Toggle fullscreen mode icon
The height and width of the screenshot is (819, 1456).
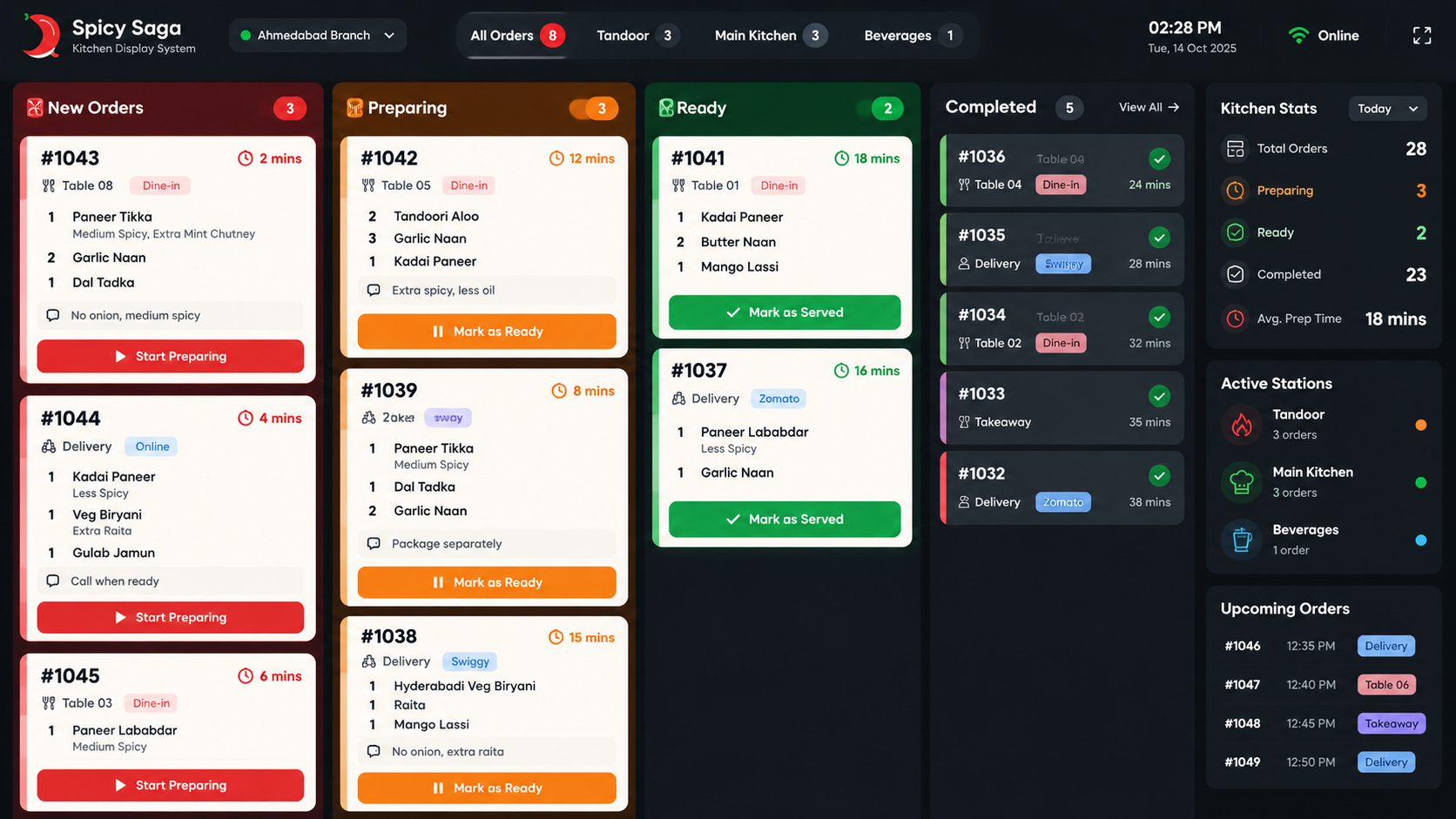pos(1421,36)
